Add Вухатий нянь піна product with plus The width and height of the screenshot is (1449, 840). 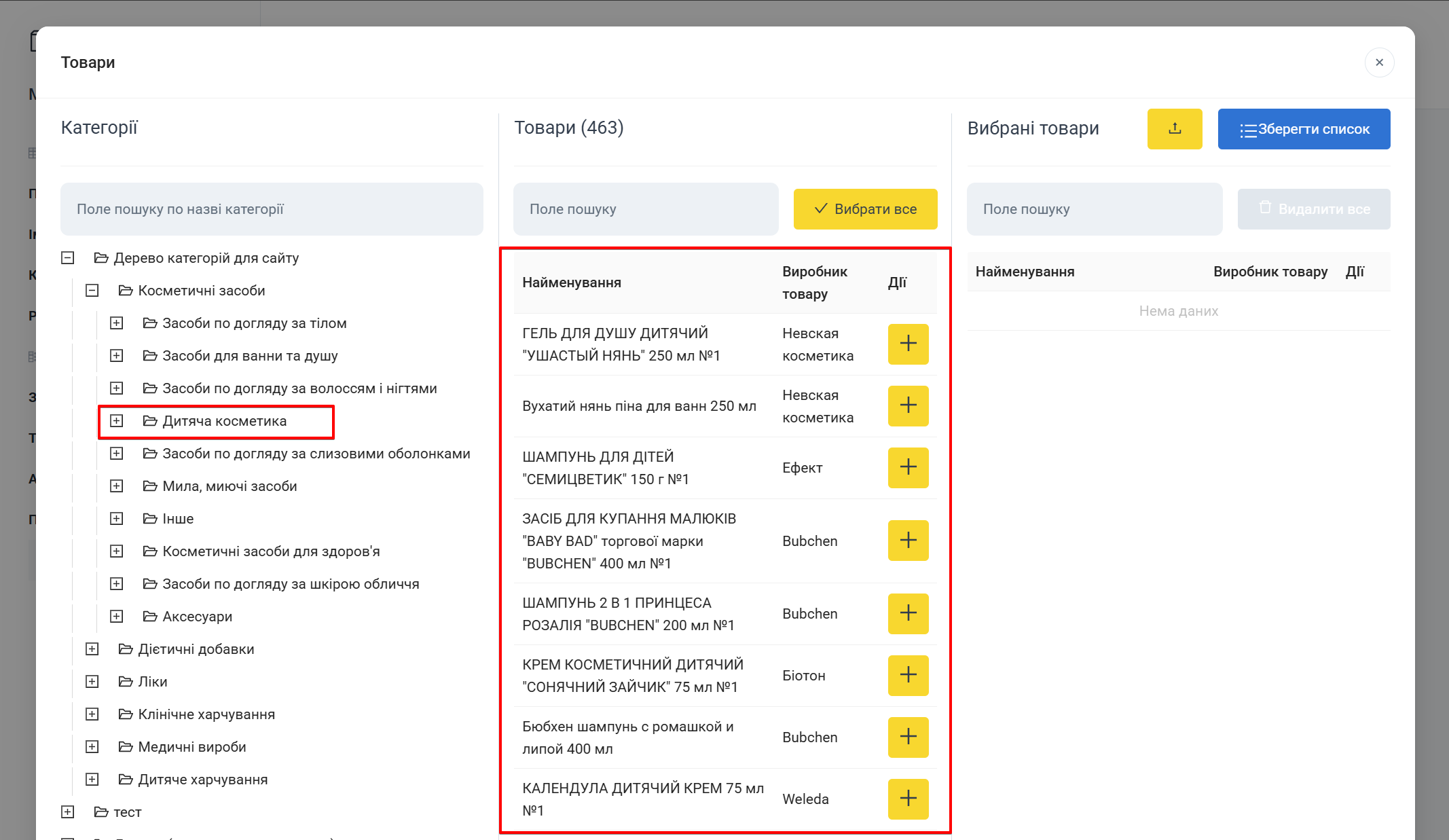908,406
